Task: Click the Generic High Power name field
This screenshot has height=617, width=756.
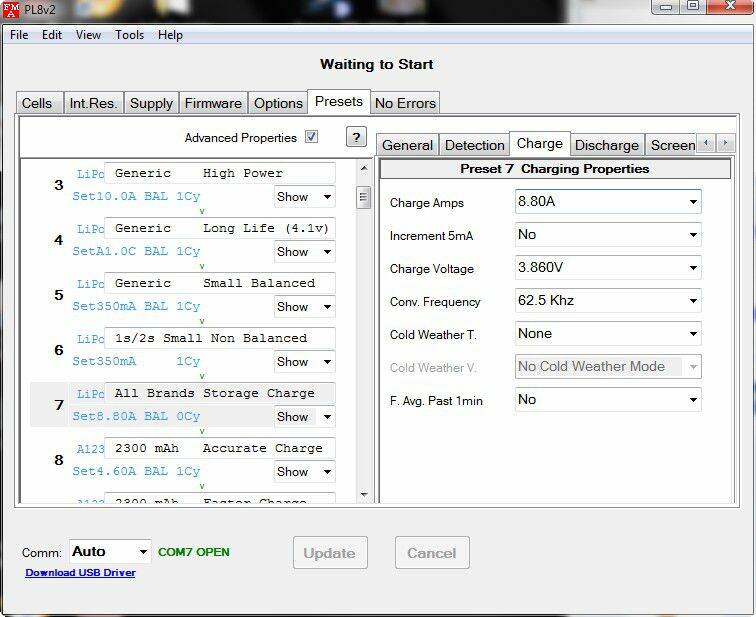Action: [x=219, y=173]
